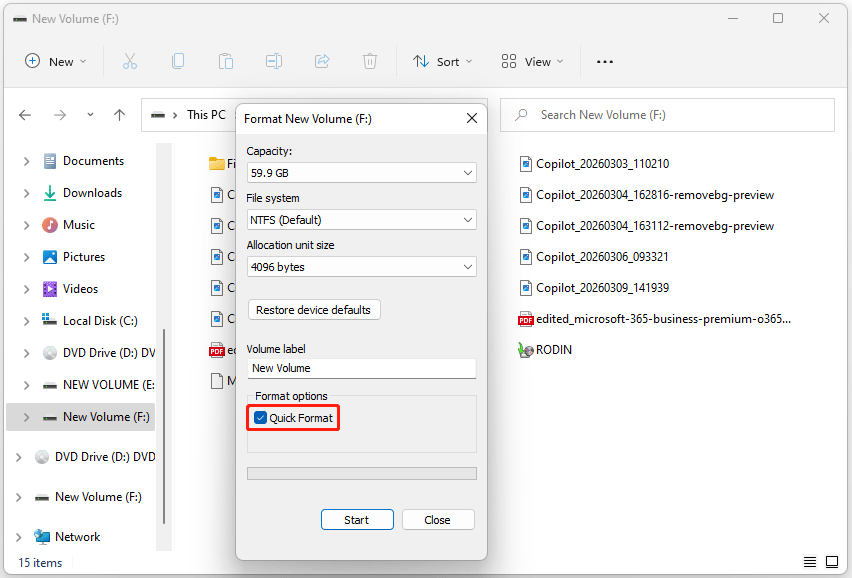Collapse the New Volume (F:) tree item

pyautogui.click(x=25, y=417)
